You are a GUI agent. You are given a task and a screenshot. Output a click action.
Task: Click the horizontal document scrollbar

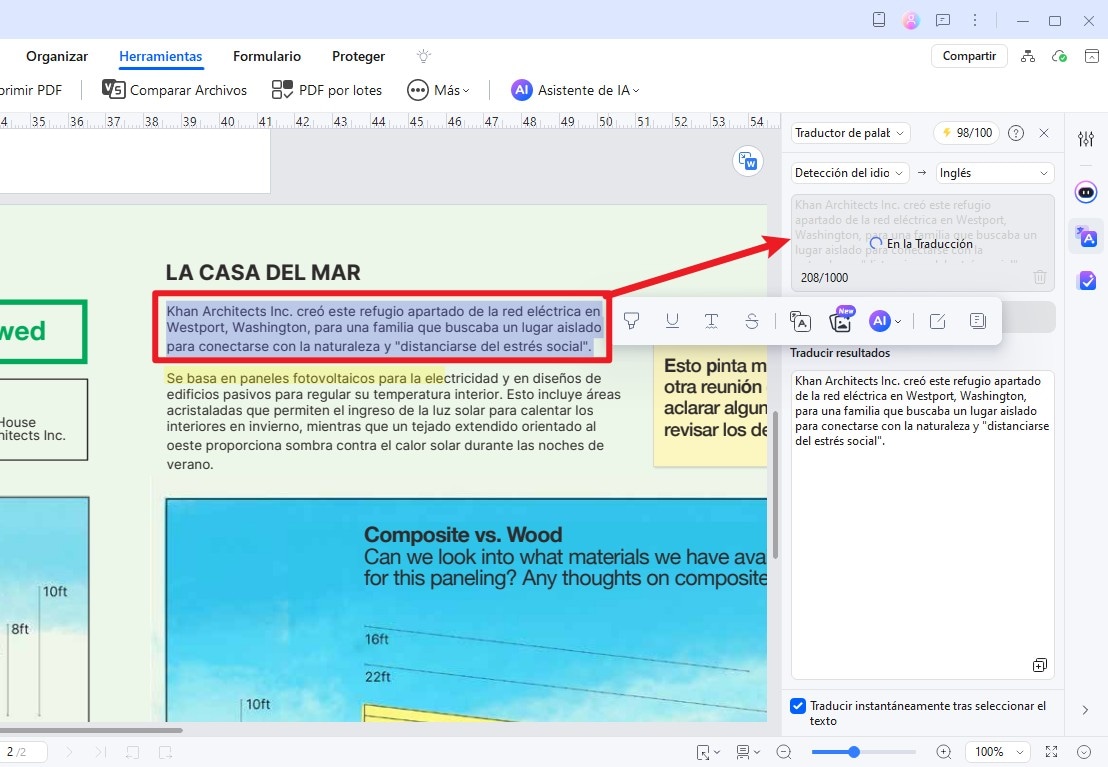[x=91, y=730]
